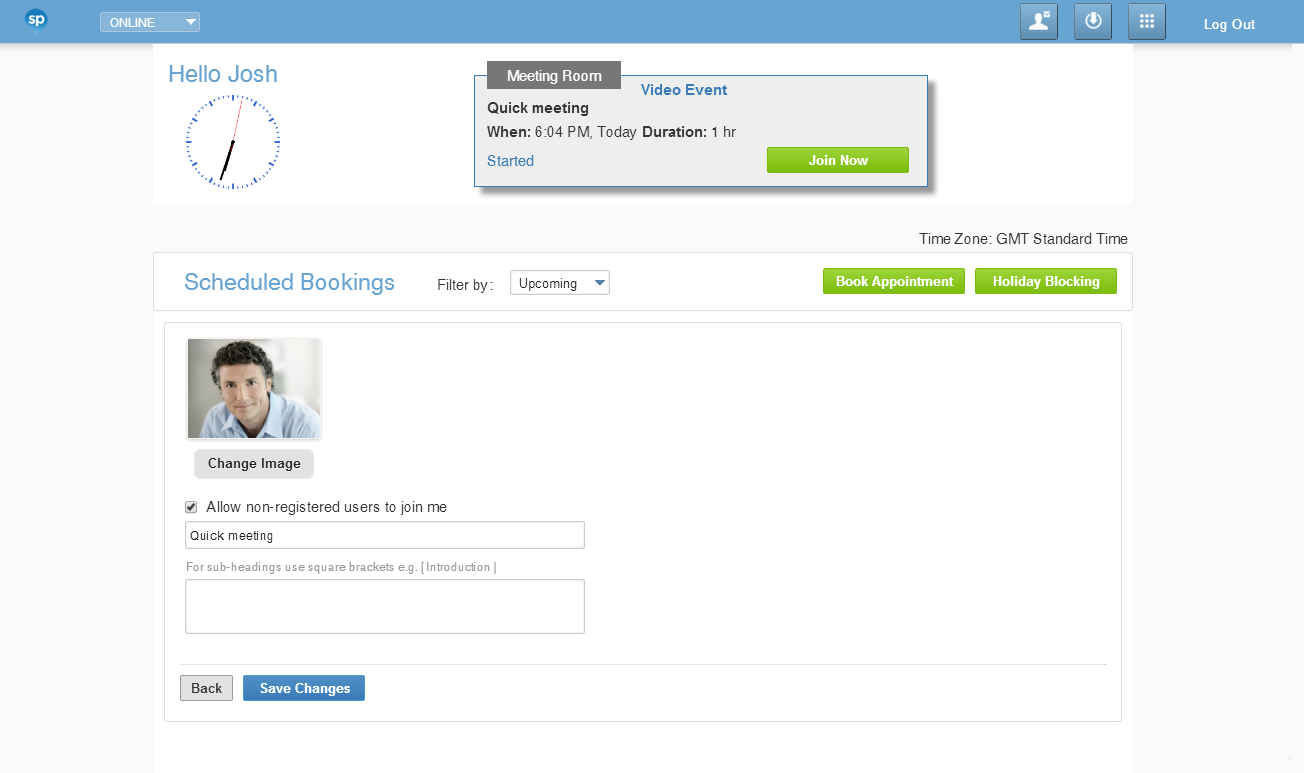Select the Meeting Room tab

553,76
